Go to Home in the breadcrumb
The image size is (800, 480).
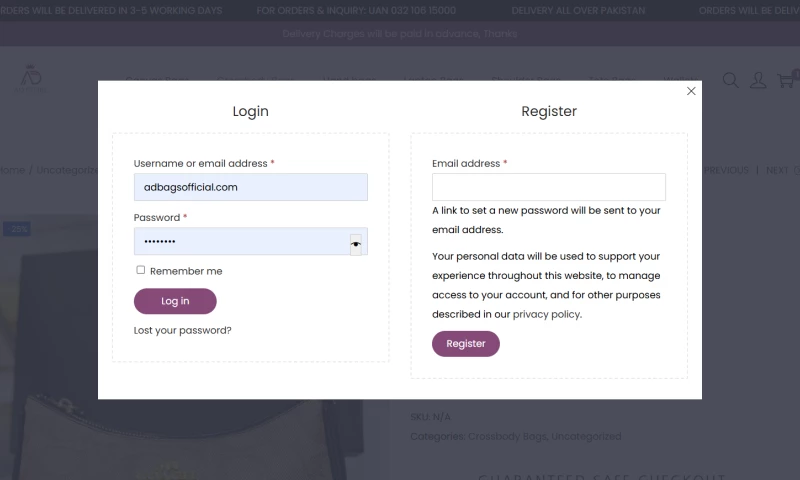[x=12, y=170]
